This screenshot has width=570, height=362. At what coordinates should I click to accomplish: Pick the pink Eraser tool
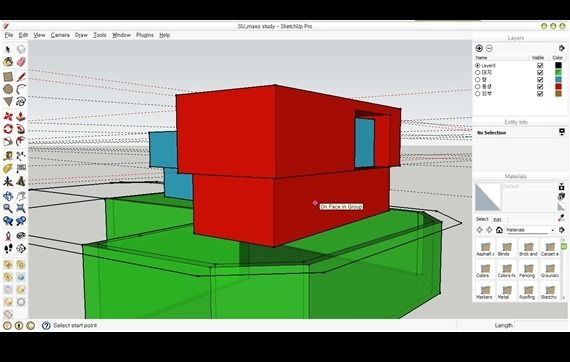21,62
